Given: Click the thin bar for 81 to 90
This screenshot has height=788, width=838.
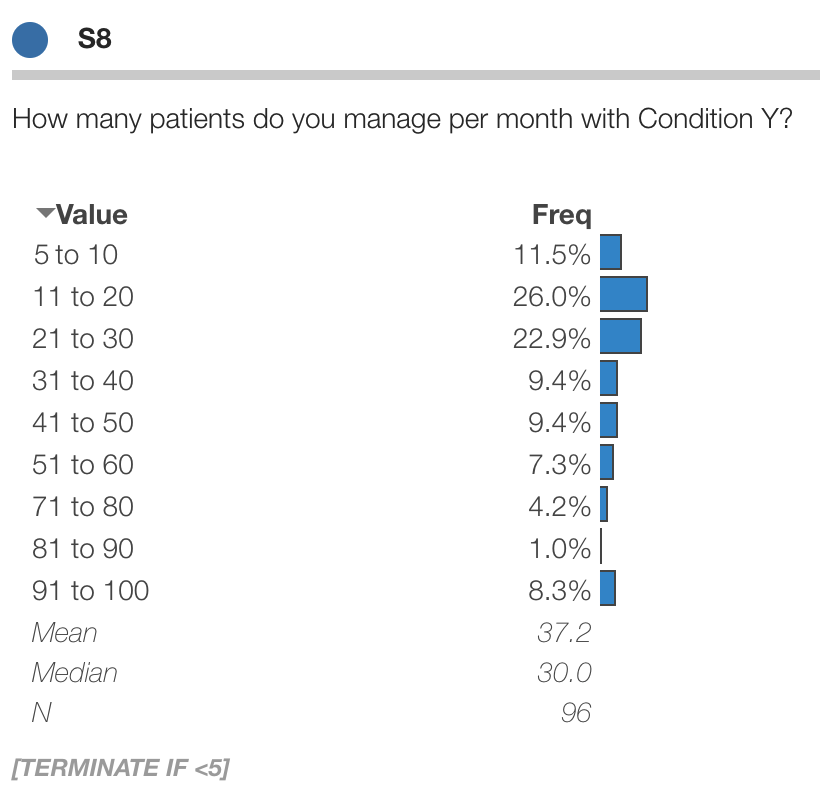Looking at the screenshot, I should [x=601, y=548].
